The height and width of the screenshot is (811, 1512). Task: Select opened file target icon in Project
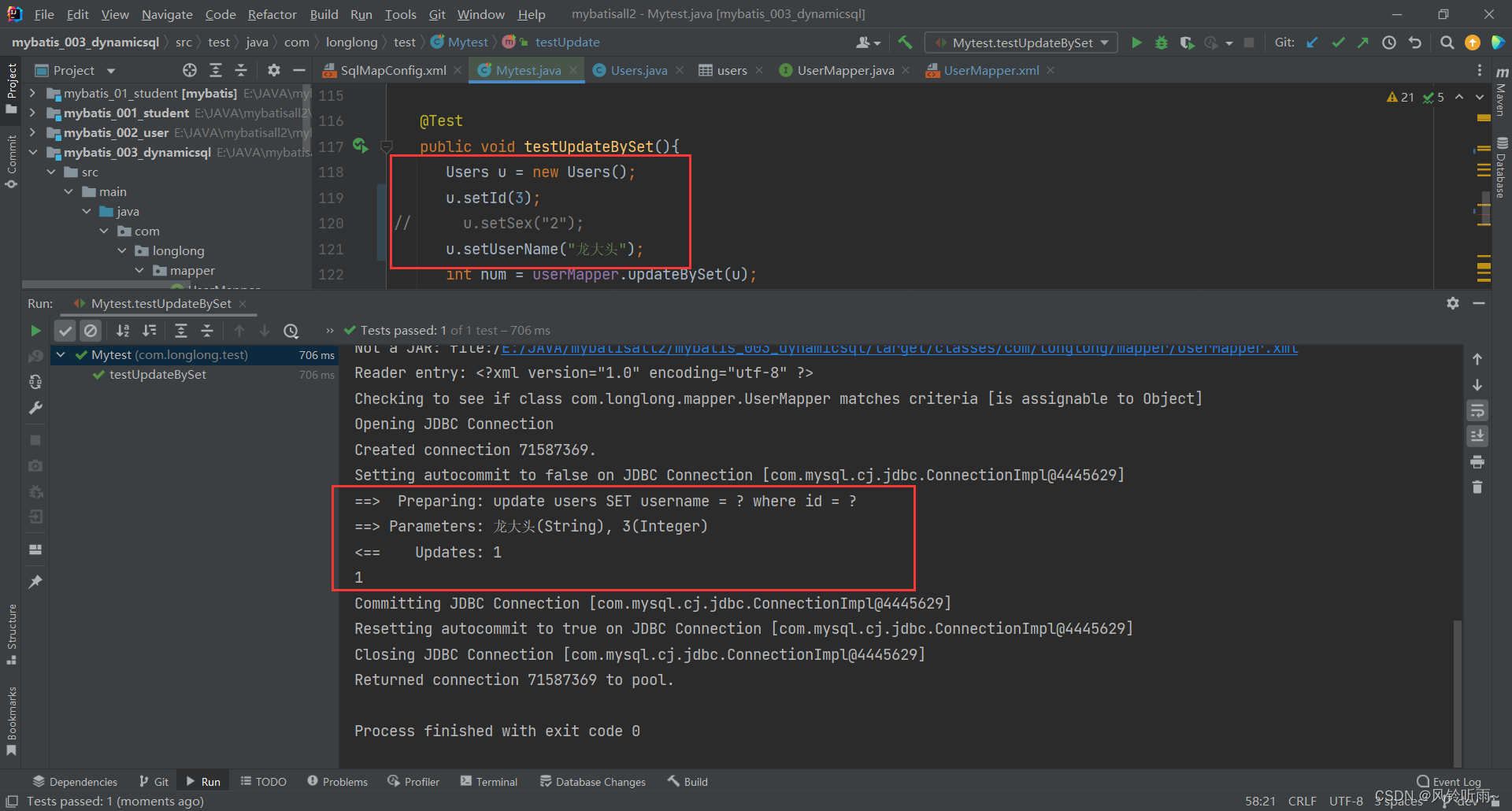click(190, 70)
